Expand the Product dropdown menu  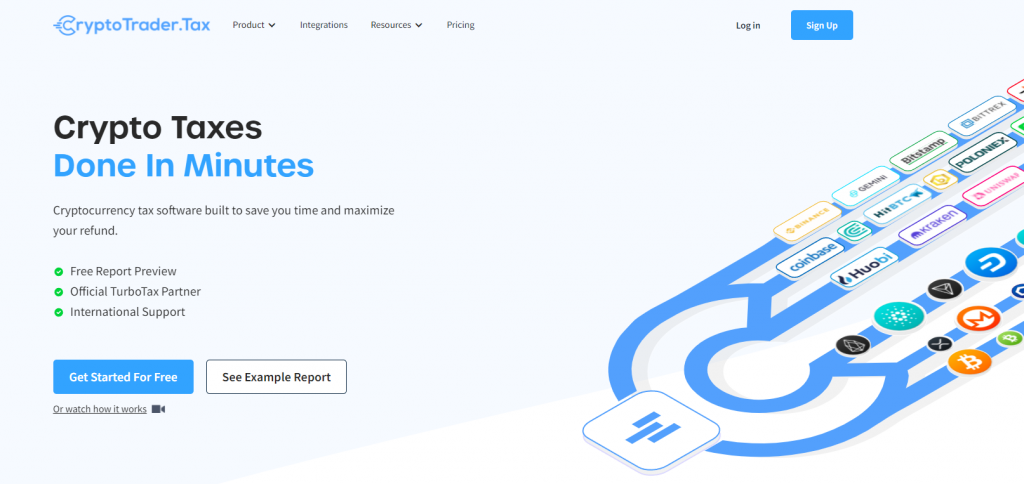[254, 25]
